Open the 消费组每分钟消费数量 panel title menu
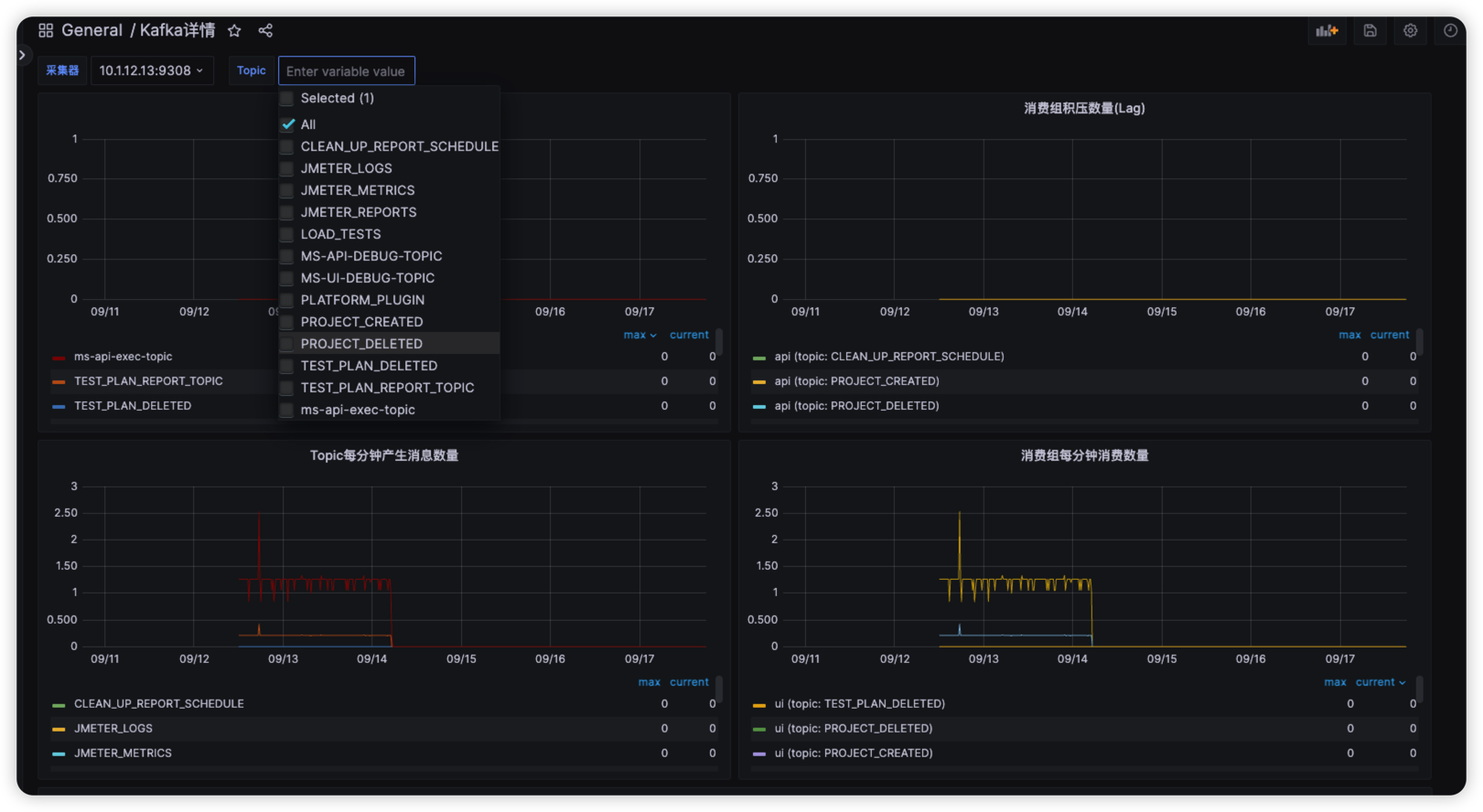This screenshot has height=812, width=1483. pos(1084,455)
